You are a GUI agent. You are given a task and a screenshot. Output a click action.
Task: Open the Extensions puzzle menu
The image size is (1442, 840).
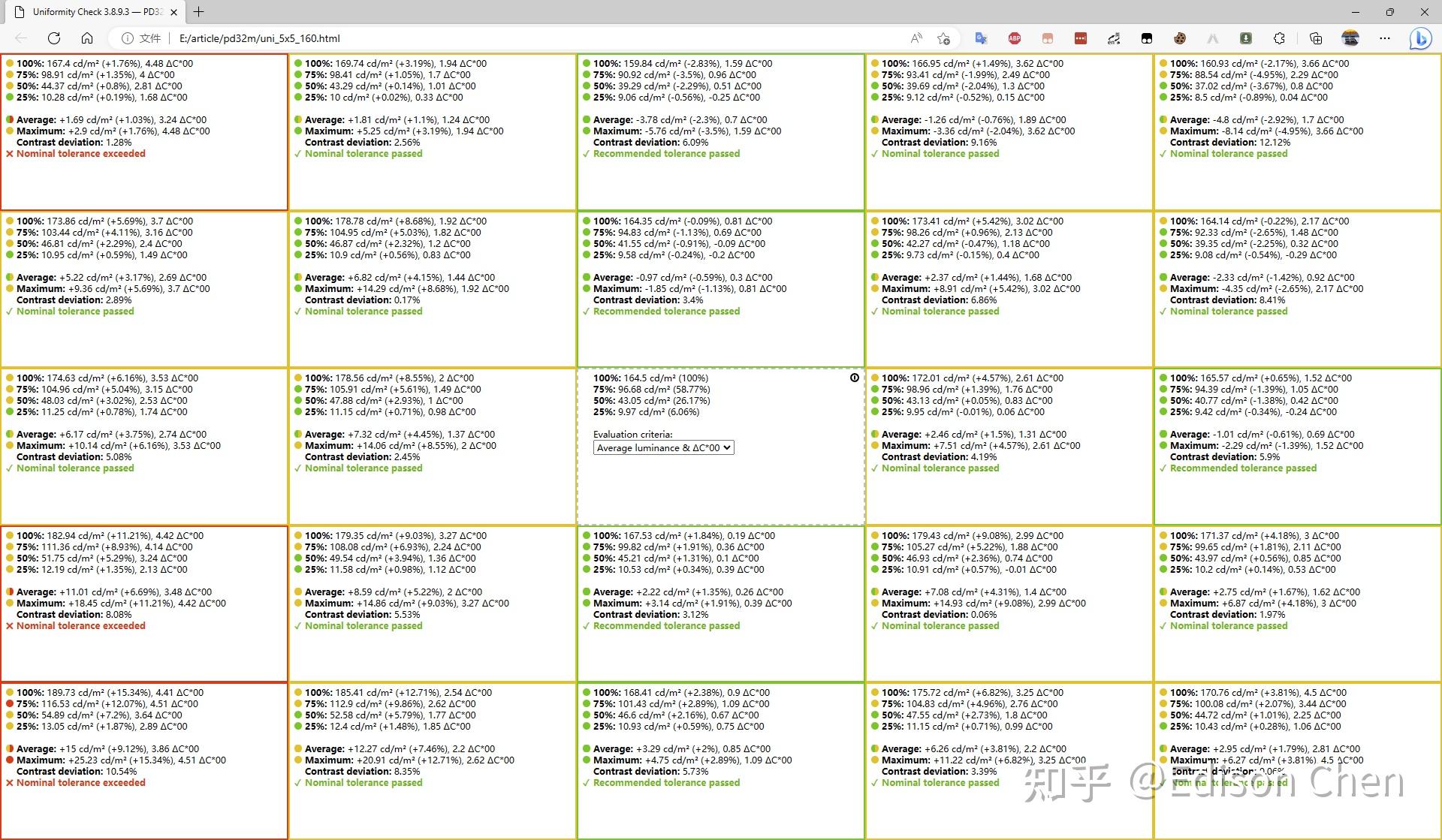point(1279,38)
